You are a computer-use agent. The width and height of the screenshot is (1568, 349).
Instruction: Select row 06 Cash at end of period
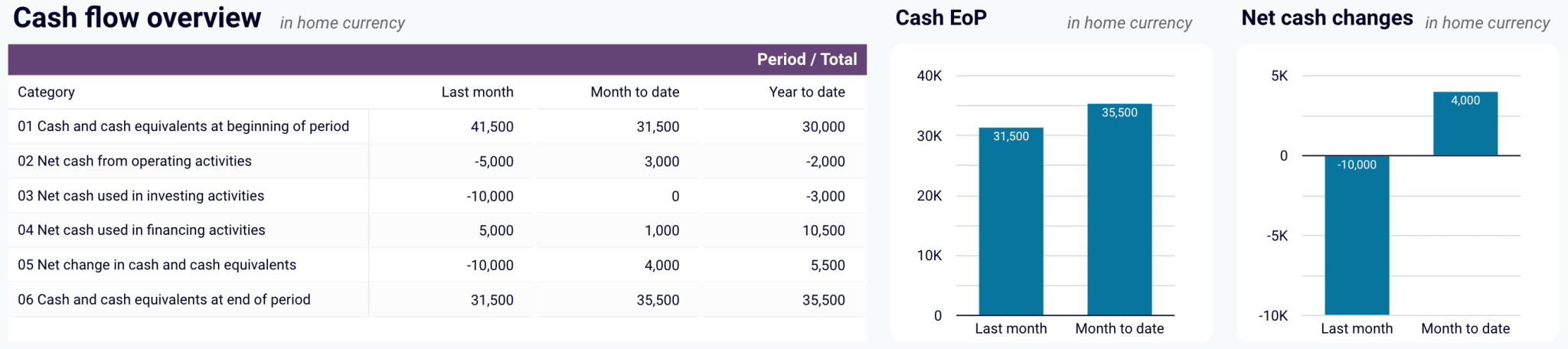(x=437, y=300)
